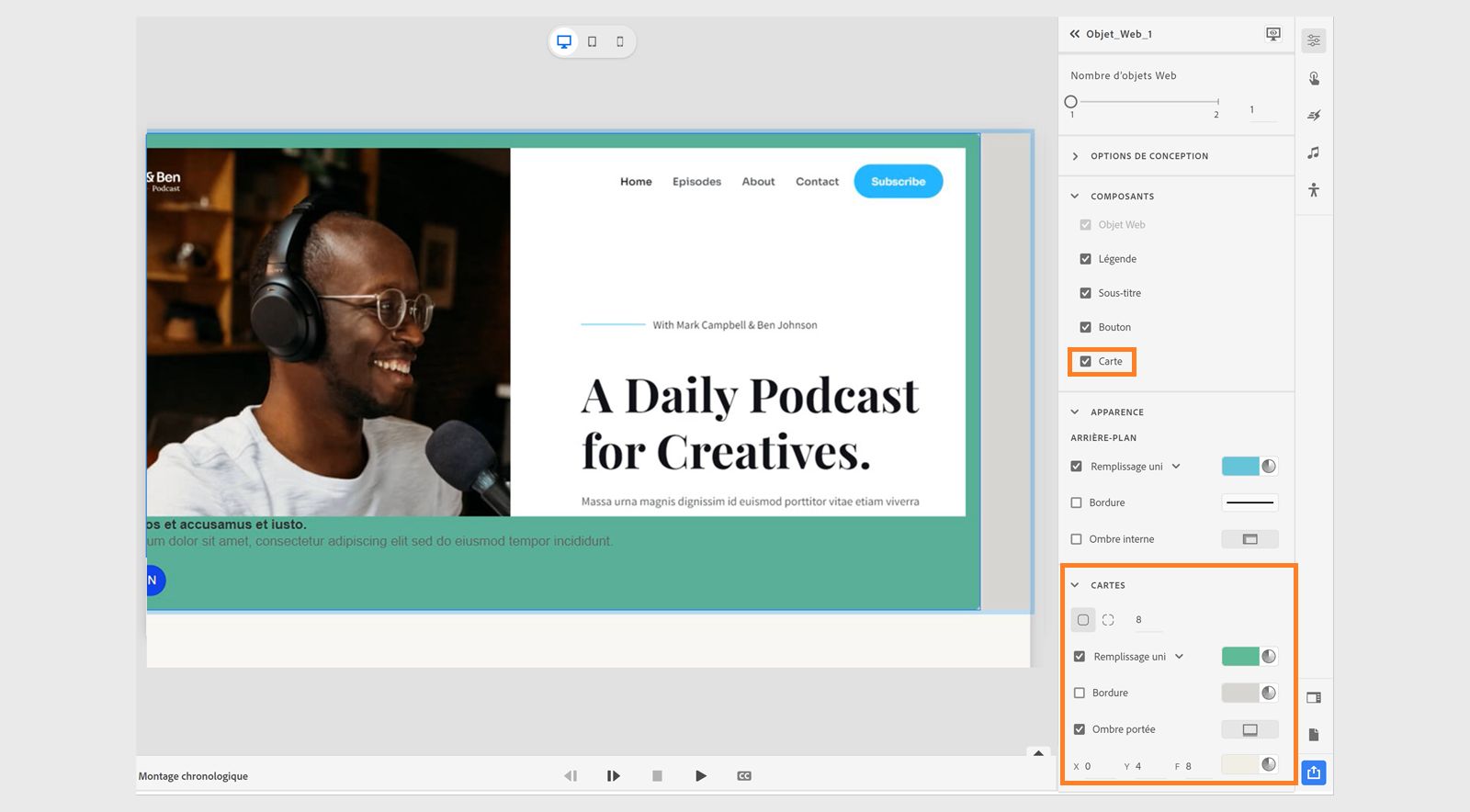Collapse the Composants section
The width and height of the screenshot is (1470, 812).
1075,197
